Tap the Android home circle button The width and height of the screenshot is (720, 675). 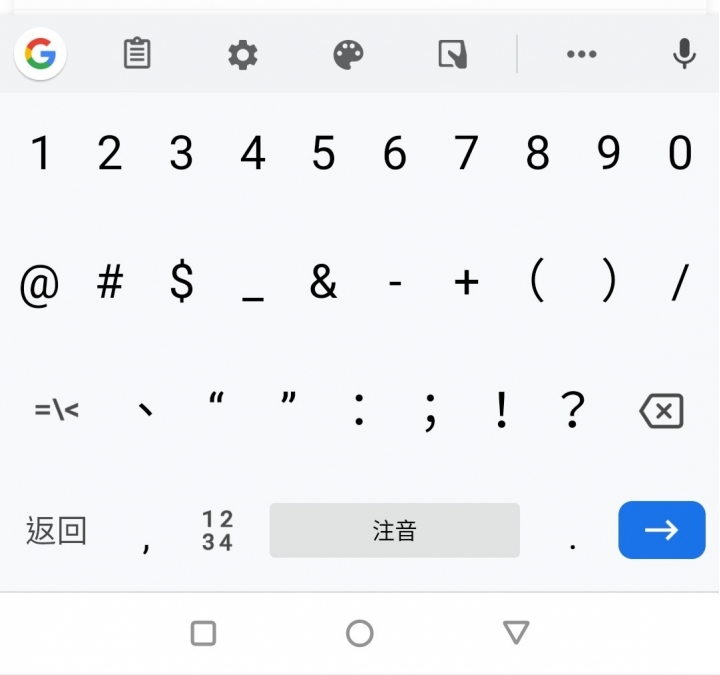coord(360,634)
